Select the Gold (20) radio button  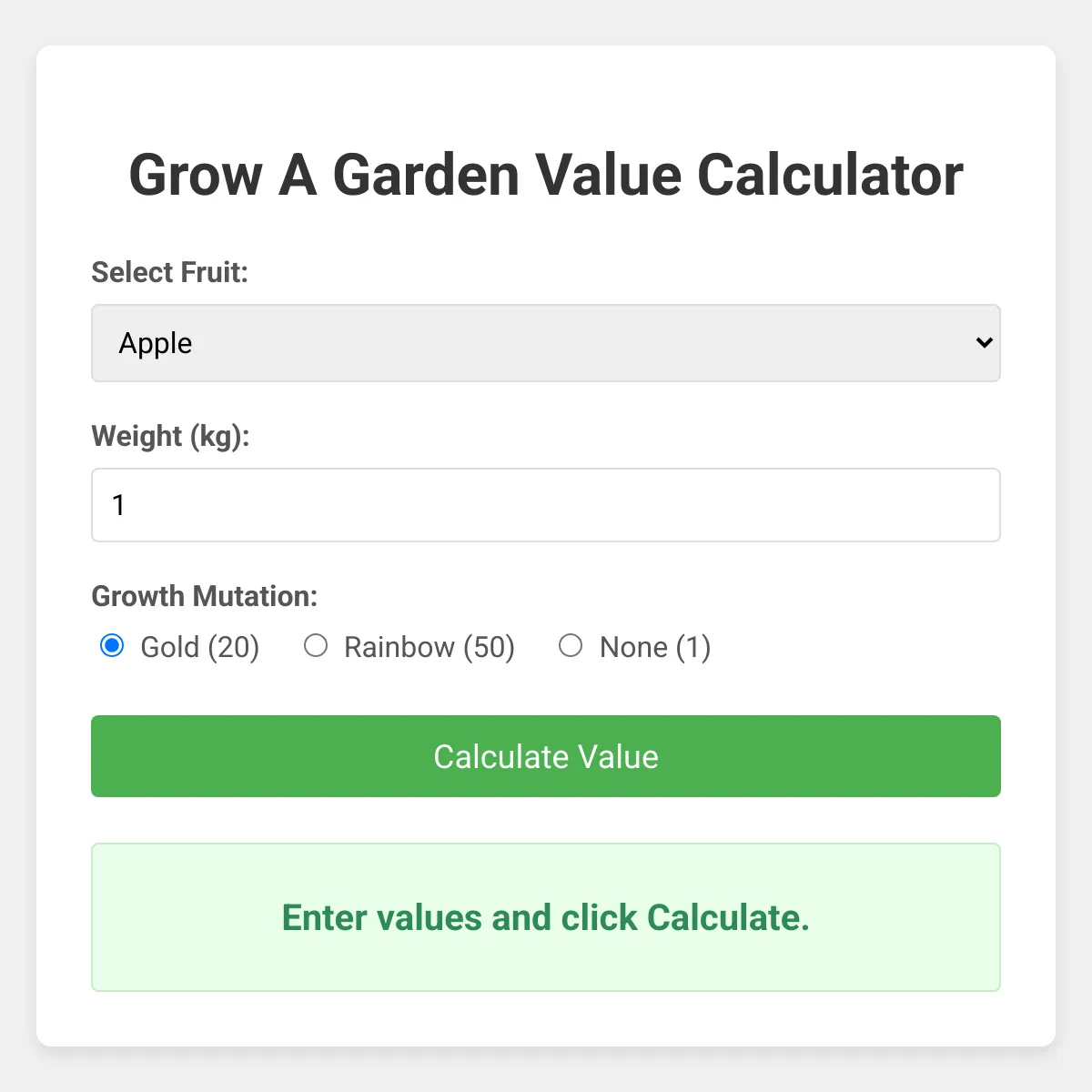coord(112,646)
